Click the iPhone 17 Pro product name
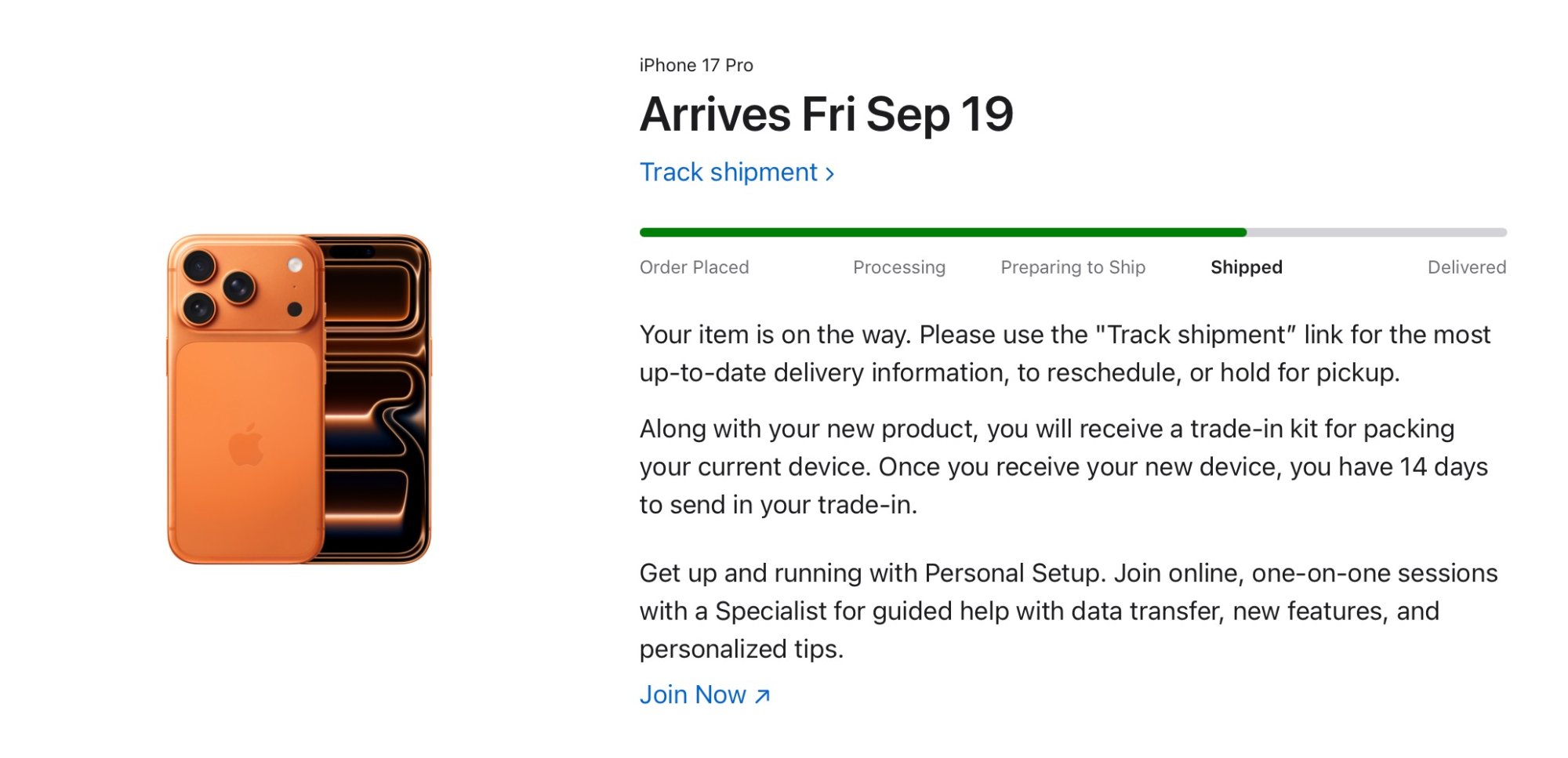Image resolution: width=1568 pixels, height=758 pixels. [x=696, y=65]
